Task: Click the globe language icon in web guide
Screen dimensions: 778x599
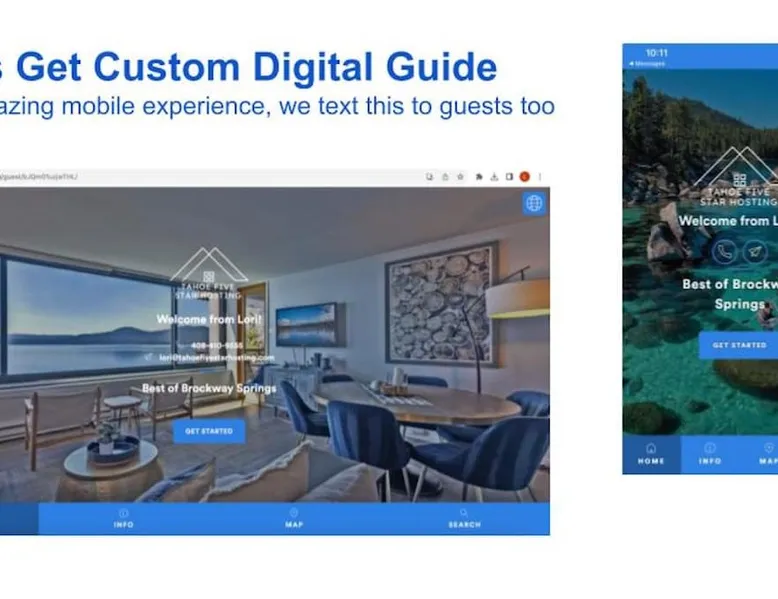Action: click(534, 203)
